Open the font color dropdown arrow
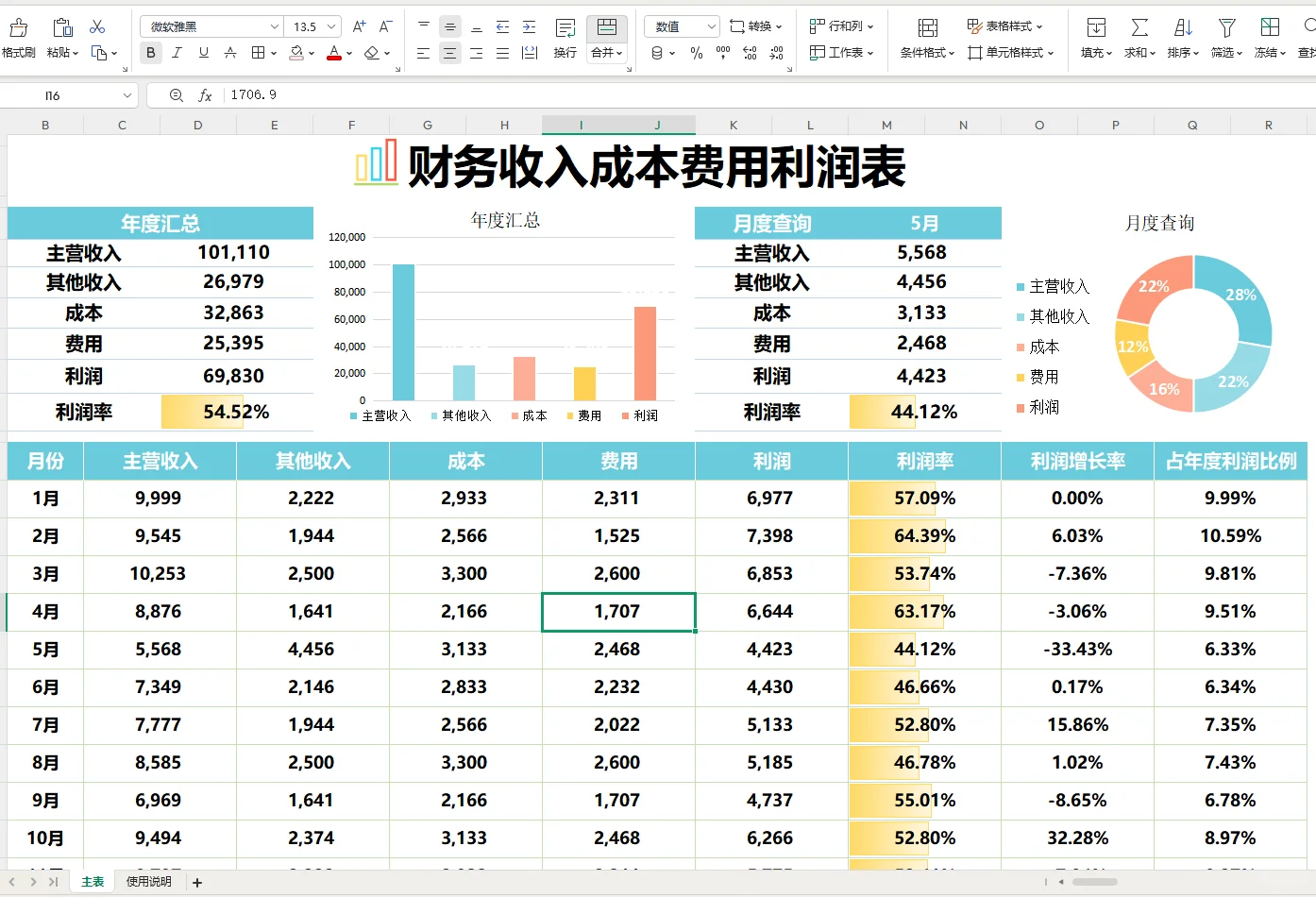The image size is (1316, 897). coord(349,53)
